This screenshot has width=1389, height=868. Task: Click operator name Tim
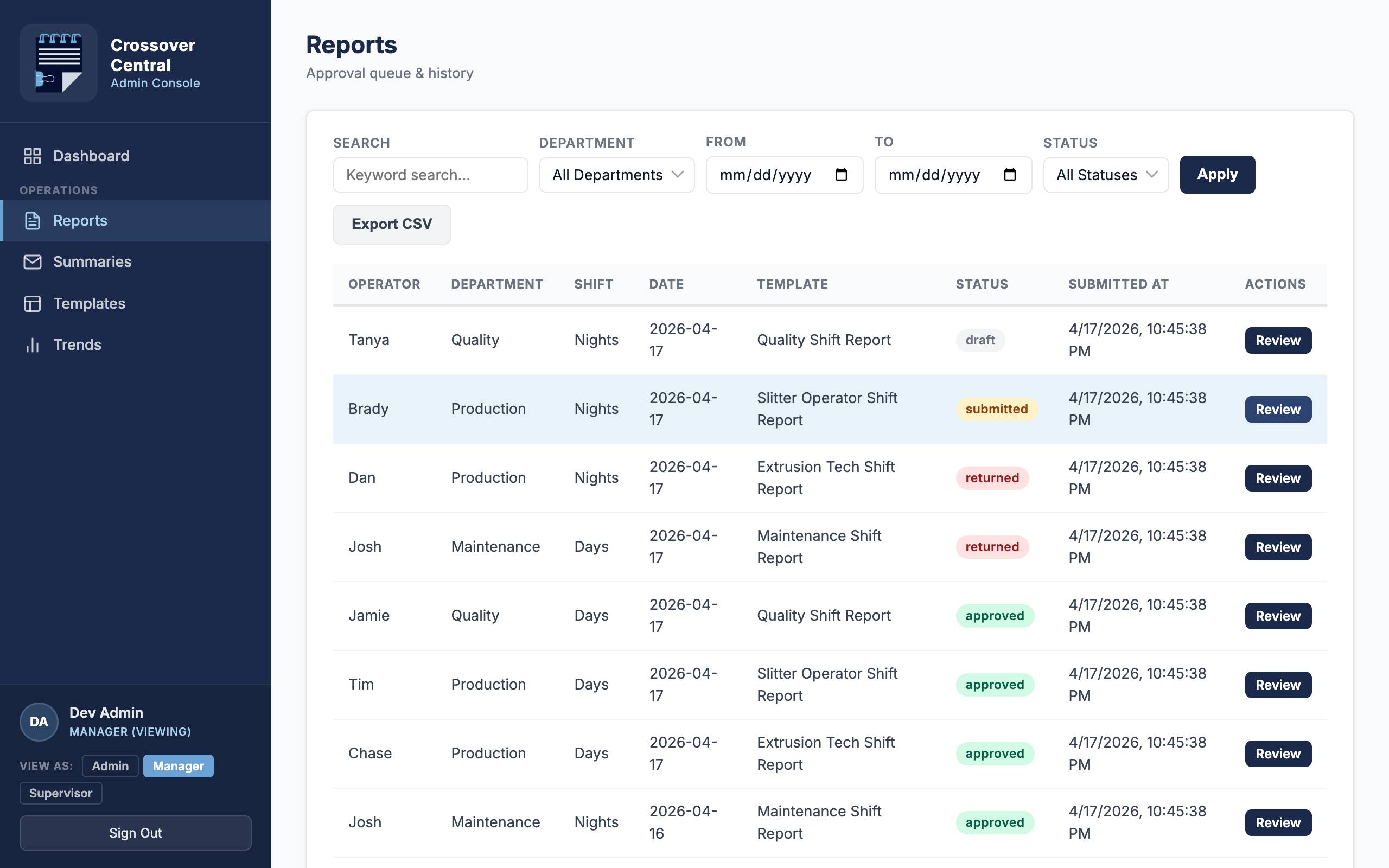pos(361,684)
